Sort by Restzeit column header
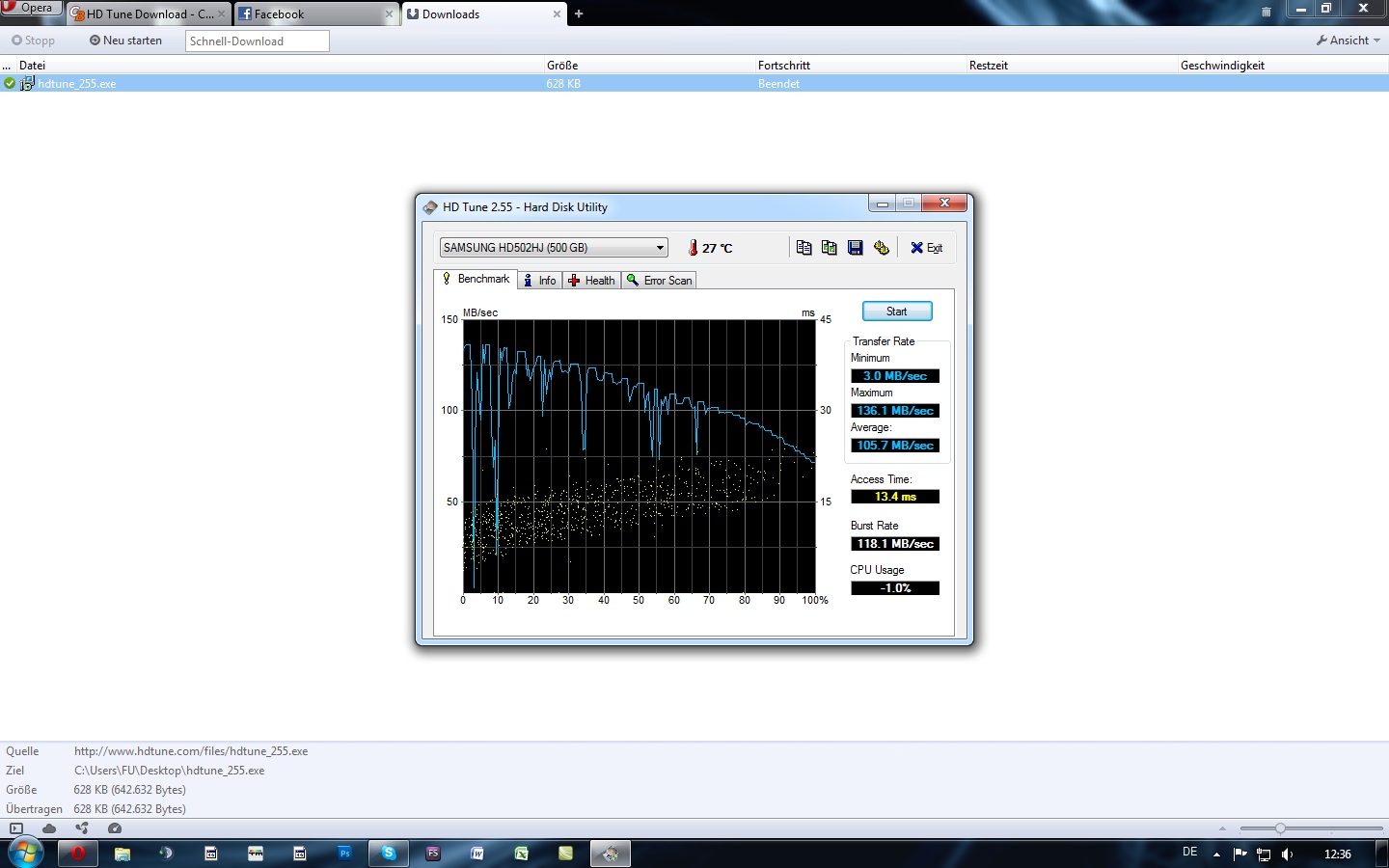 [x=1072, y=66]
